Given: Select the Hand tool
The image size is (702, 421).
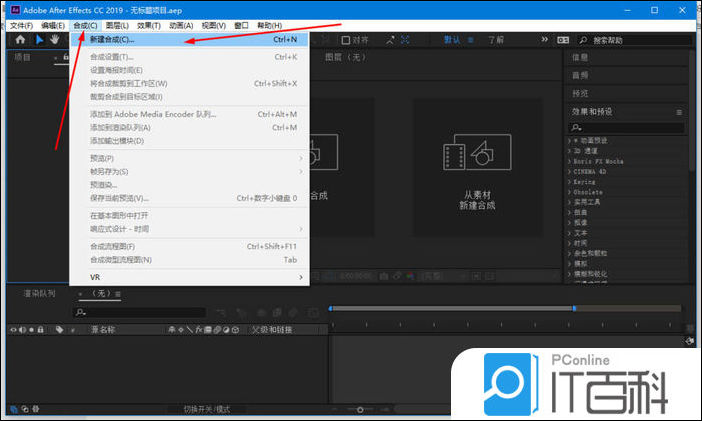Looking at the screenshot, I should pos(55,39).
